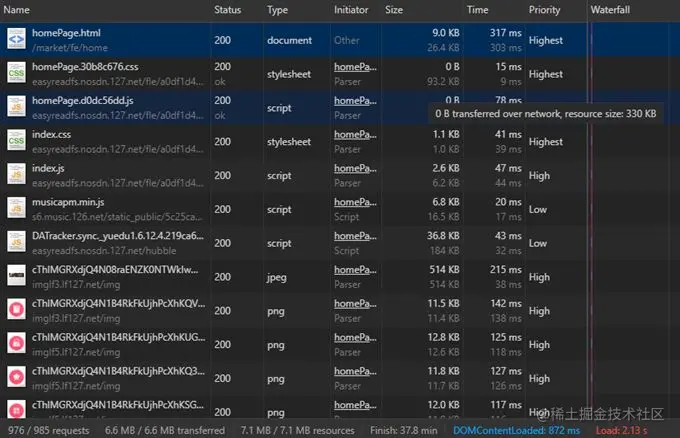Follow the initiator link for the DATracker.sync script
Viewport: 680px width, 438px height.
tap(355, 236)
